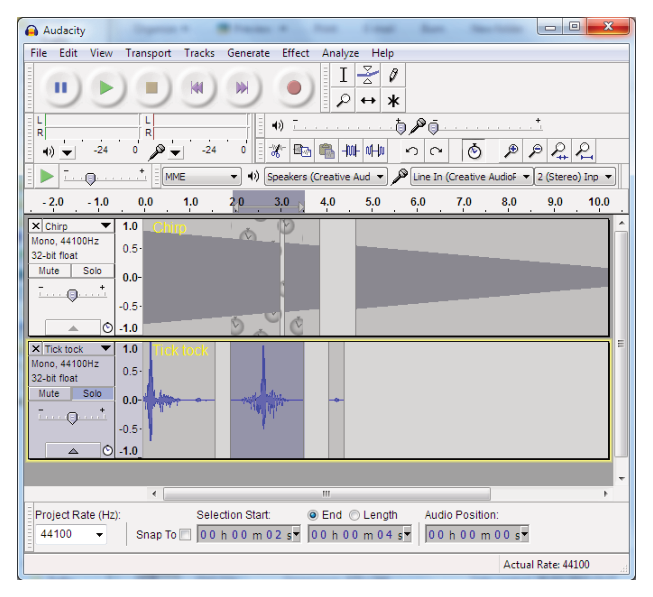Mute the Chirp track

(x=49, y=271)
